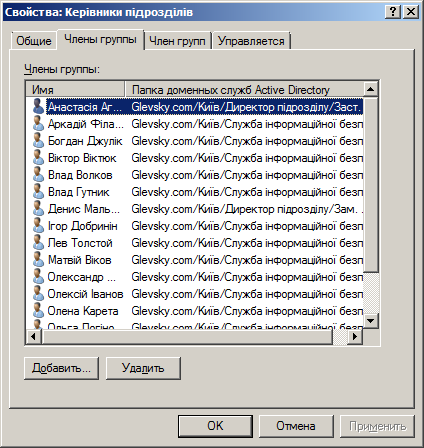Open the Управляется tab
Screen dimensions: 424x448
coord(251,41)
